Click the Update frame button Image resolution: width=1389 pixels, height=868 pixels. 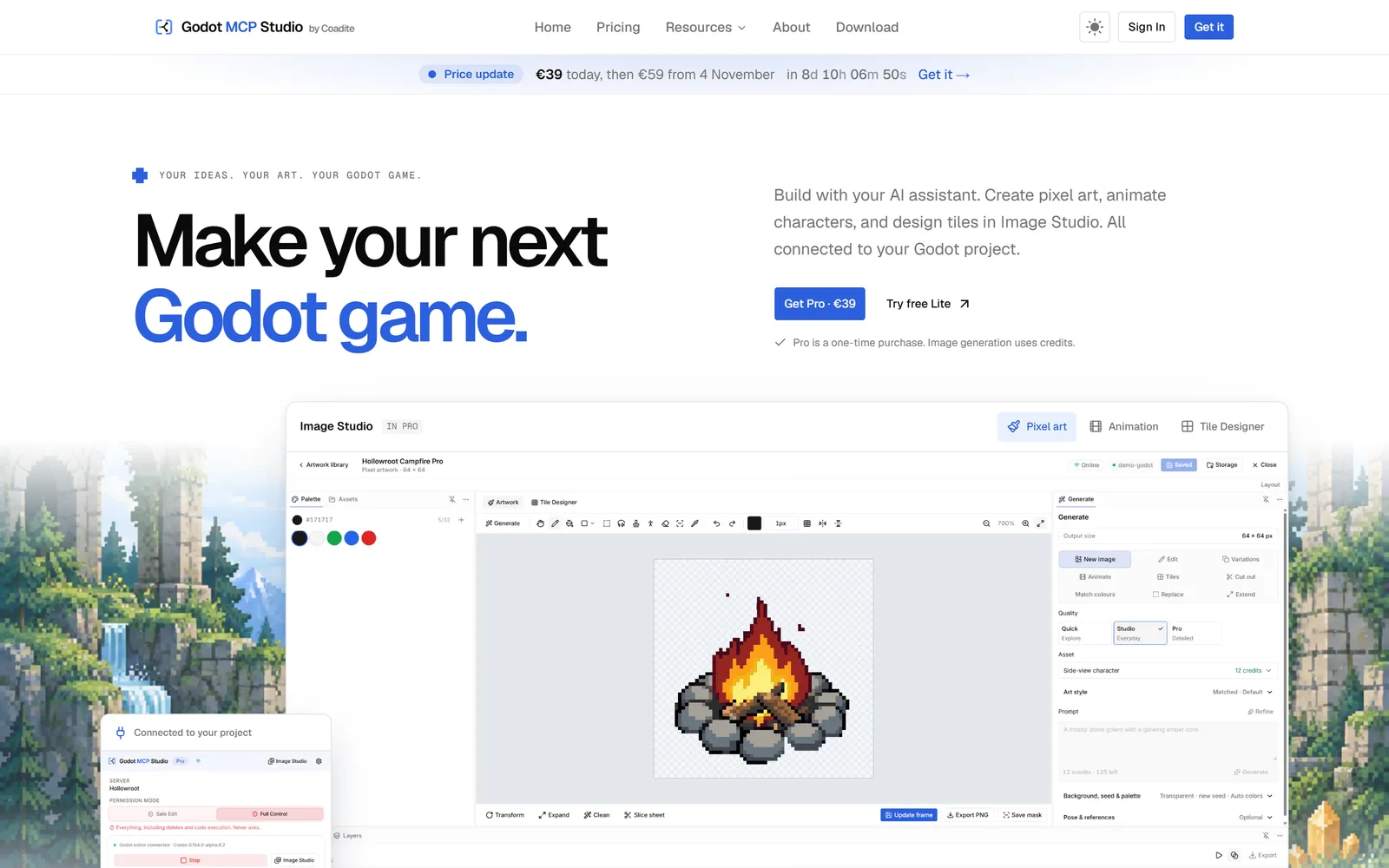pyautogui.click(x=909, y=815)
